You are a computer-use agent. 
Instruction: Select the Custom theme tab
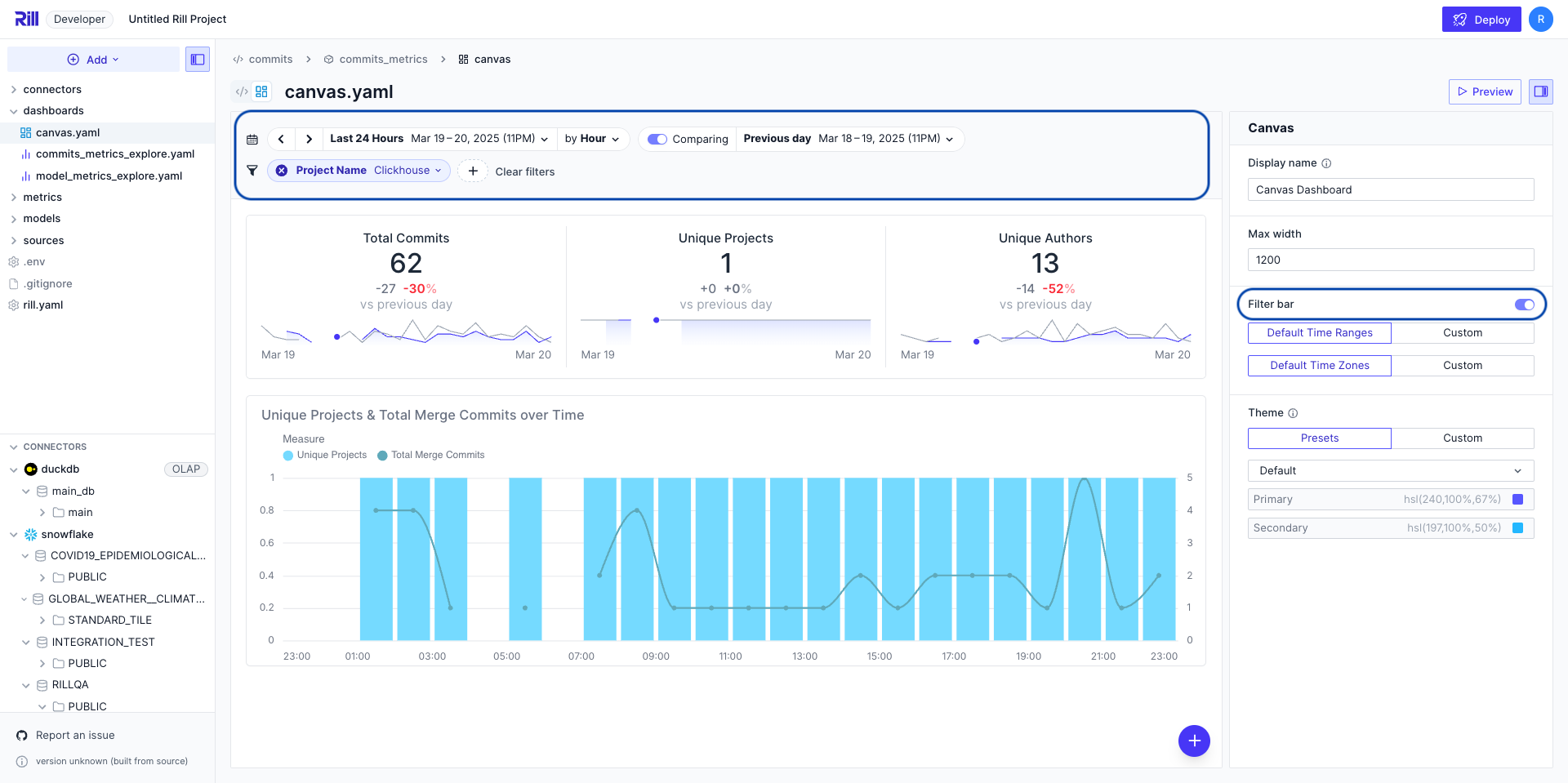coord(1462,438)
